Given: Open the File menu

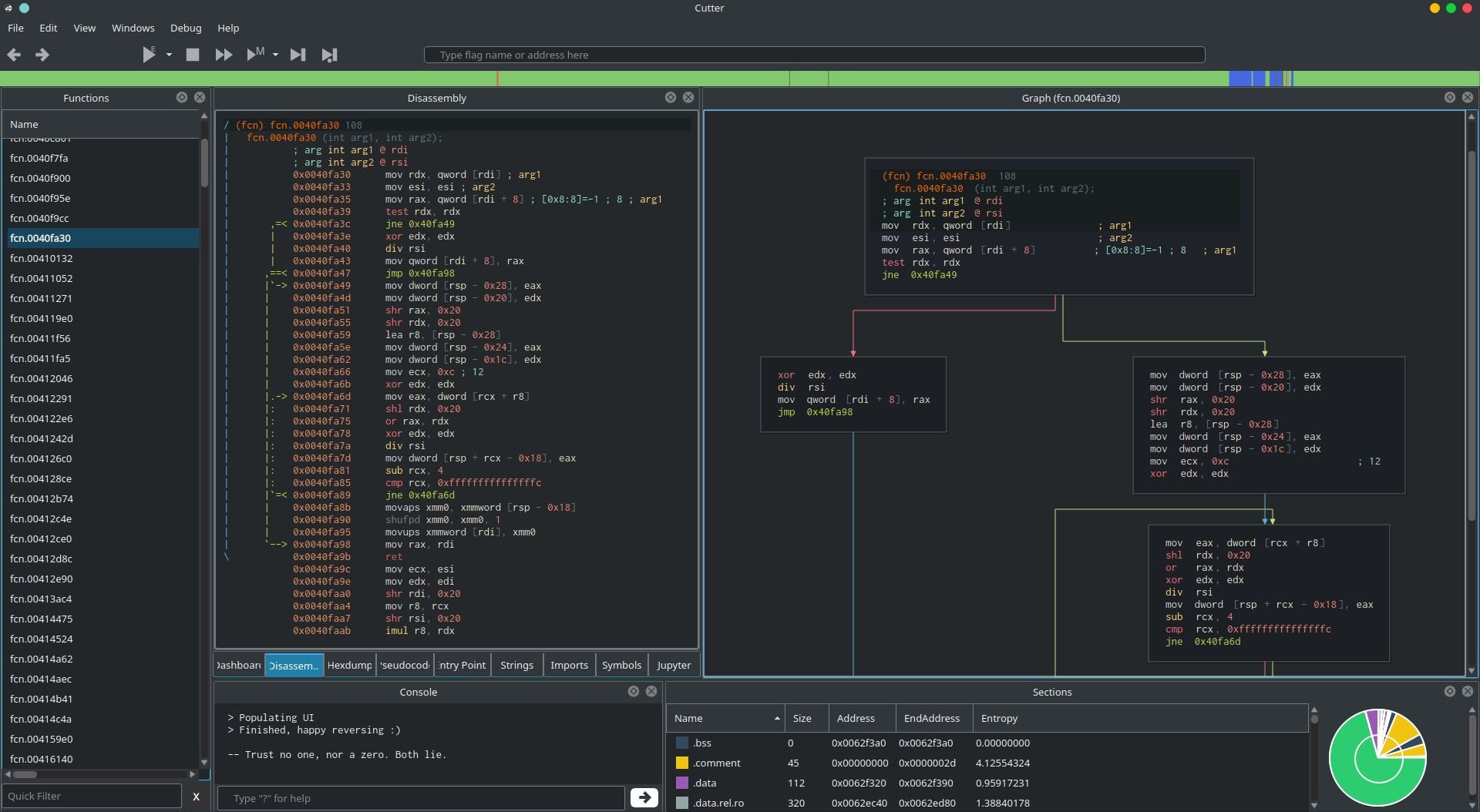Looking at the screenshot, I should pyautogui.click(x=15, y=28).
